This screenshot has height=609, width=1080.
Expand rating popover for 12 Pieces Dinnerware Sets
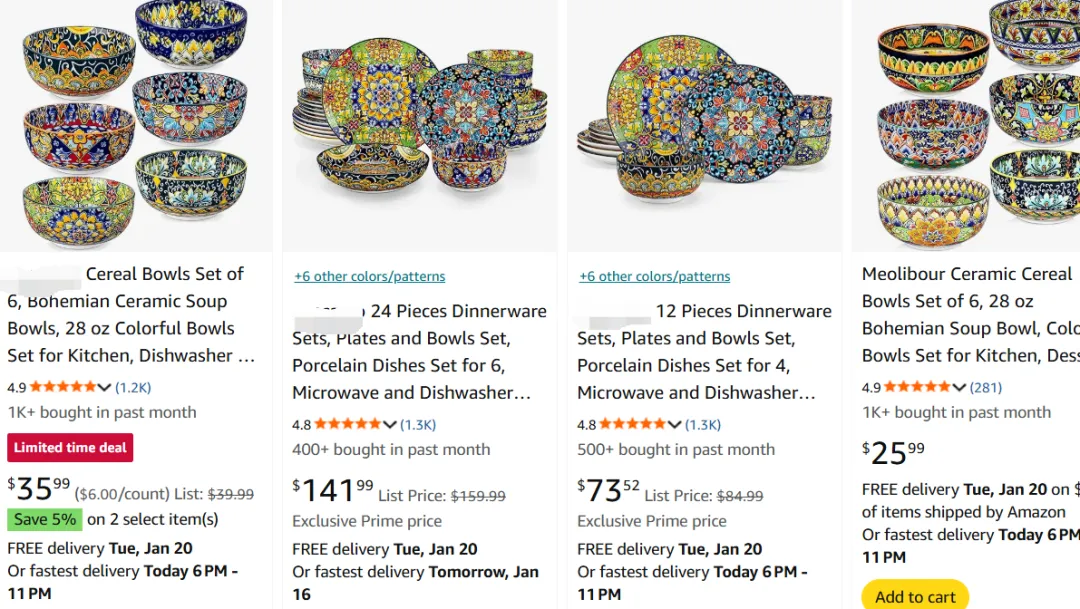point(675,425)
